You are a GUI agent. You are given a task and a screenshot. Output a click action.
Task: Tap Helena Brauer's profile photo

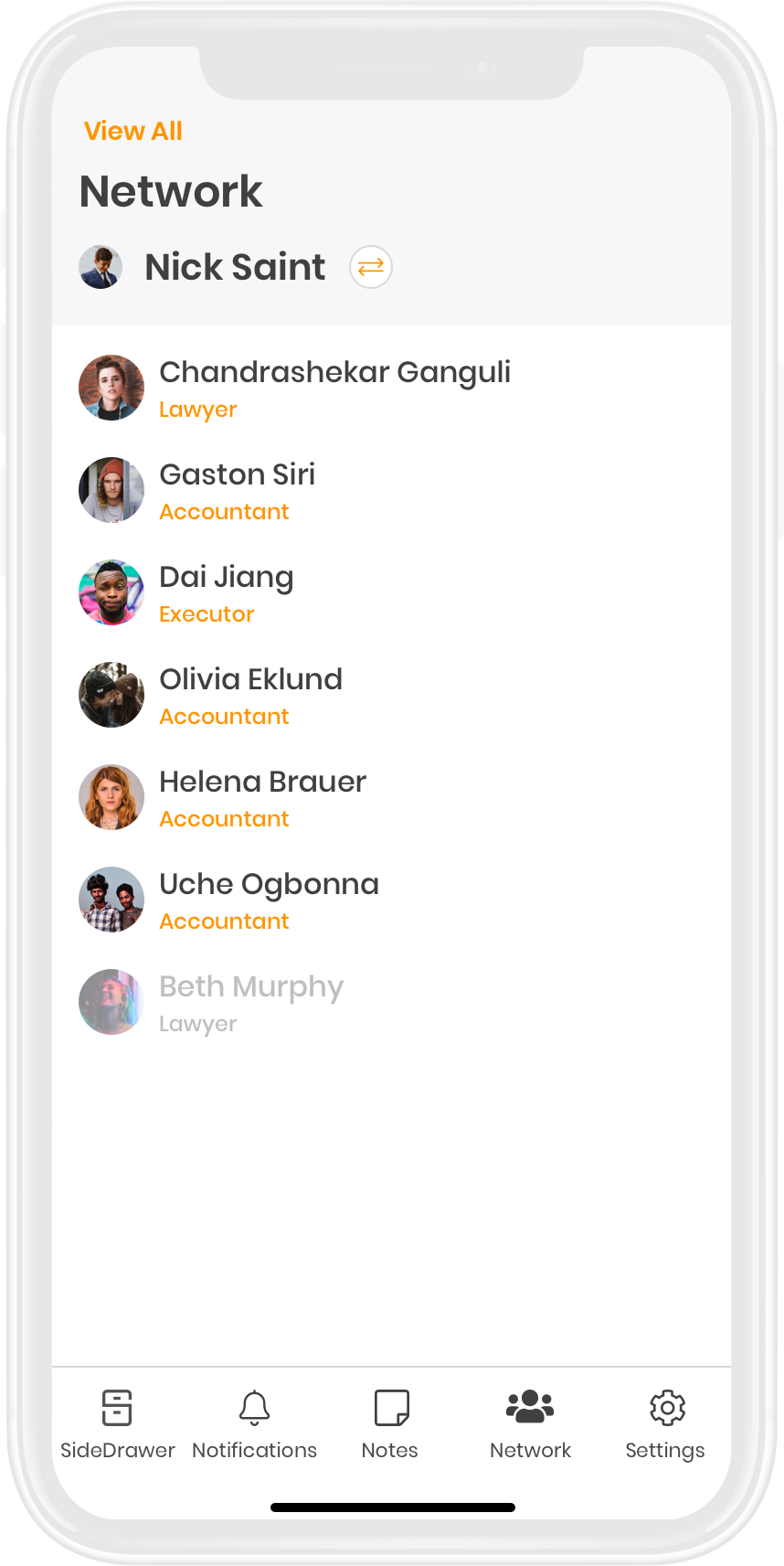111,797
